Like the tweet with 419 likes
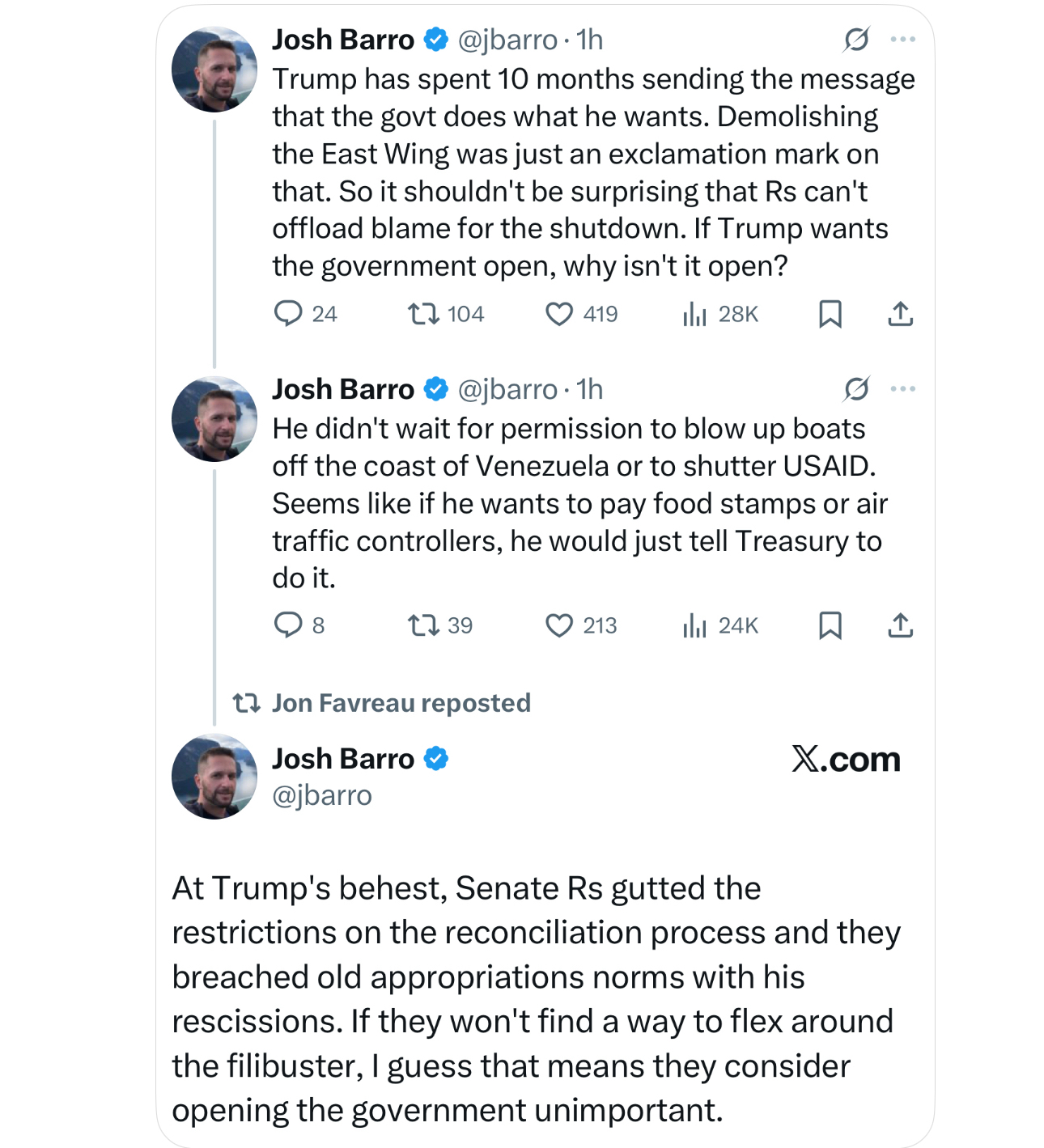This screenshot has height=1148, width=1044. (x=558, y=313)
